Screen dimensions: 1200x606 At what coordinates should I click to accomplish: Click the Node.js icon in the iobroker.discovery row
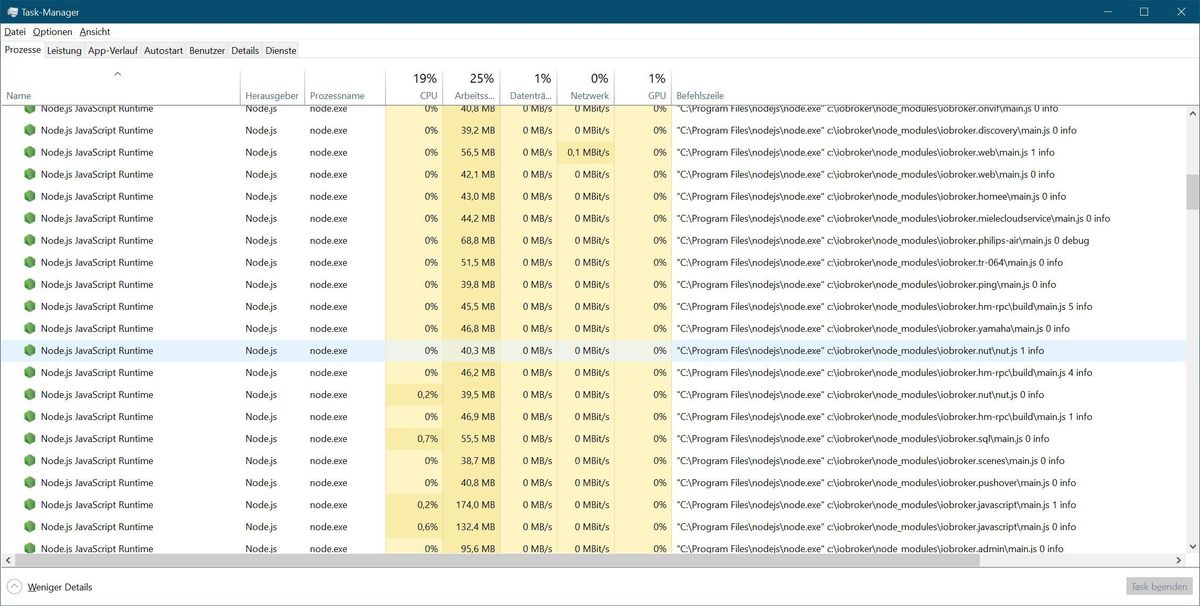30,130
